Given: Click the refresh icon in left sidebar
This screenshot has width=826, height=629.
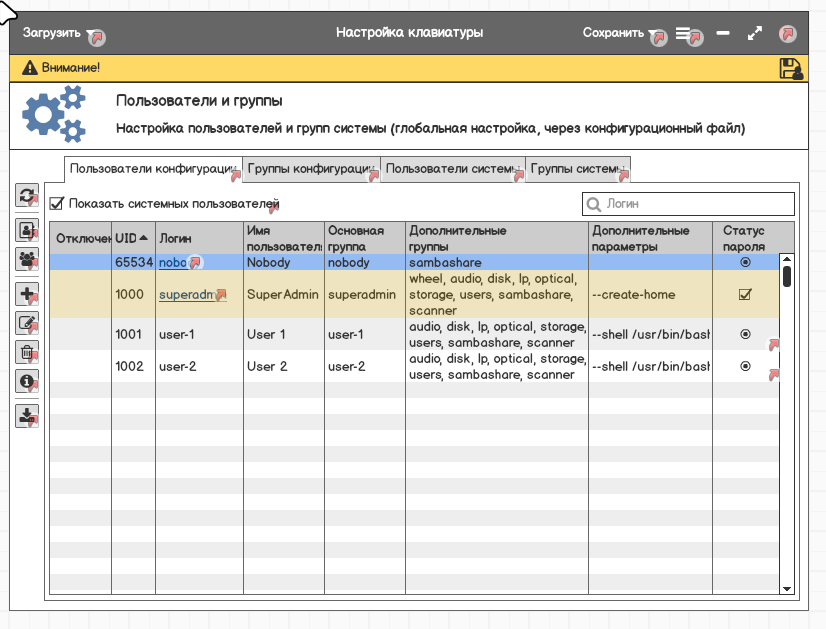Looking at the screenshot, I should pos(27,196).
